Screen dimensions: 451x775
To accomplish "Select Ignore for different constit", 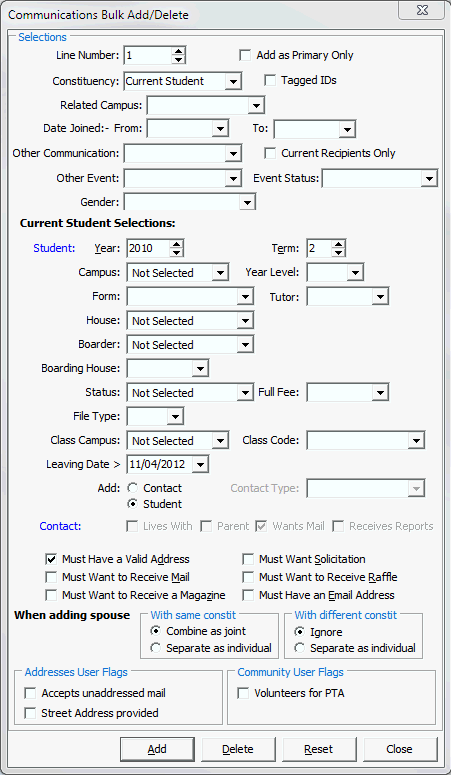I will [300, 632].
